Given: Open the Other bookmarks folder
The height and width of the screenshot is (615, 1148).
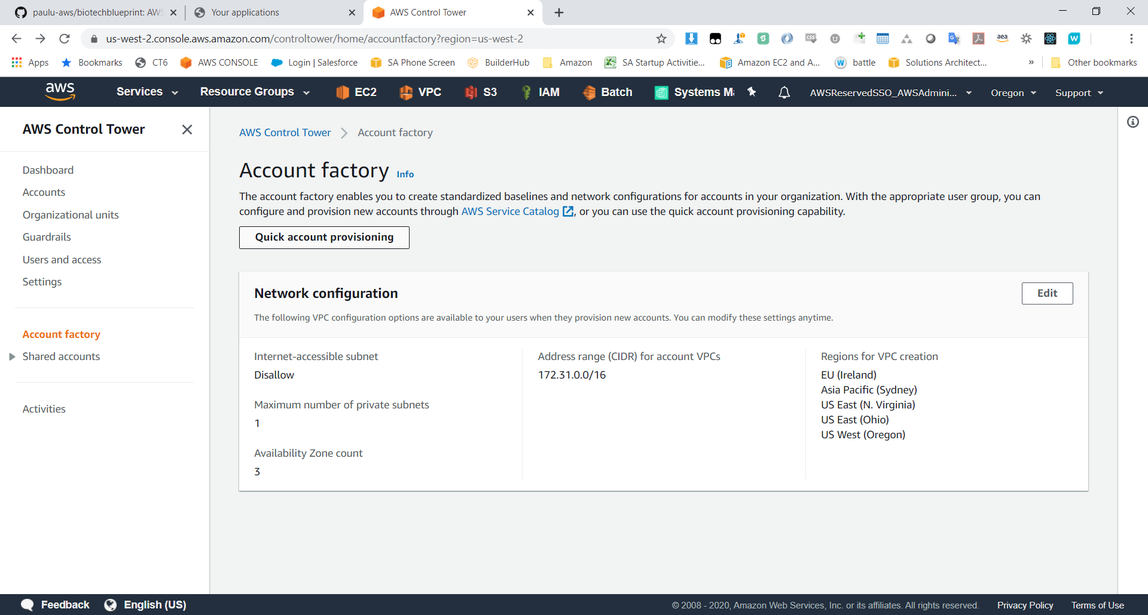Looking at the screenshot, I should pos(1094,62).
